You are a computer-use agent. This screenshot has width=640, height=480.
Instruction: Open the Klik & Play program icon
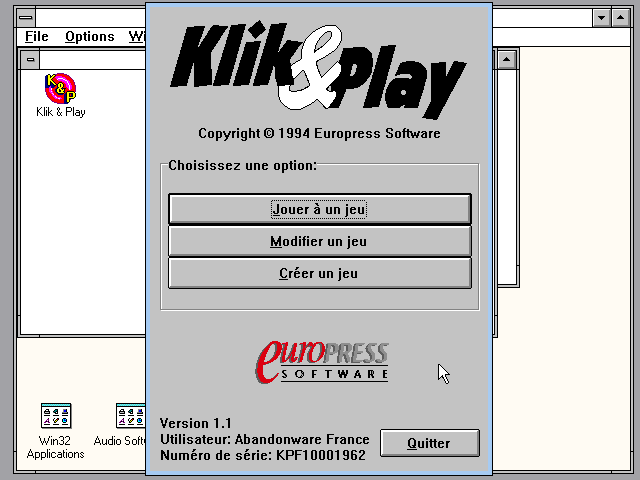pyautogui.click(x=60, y=88)
